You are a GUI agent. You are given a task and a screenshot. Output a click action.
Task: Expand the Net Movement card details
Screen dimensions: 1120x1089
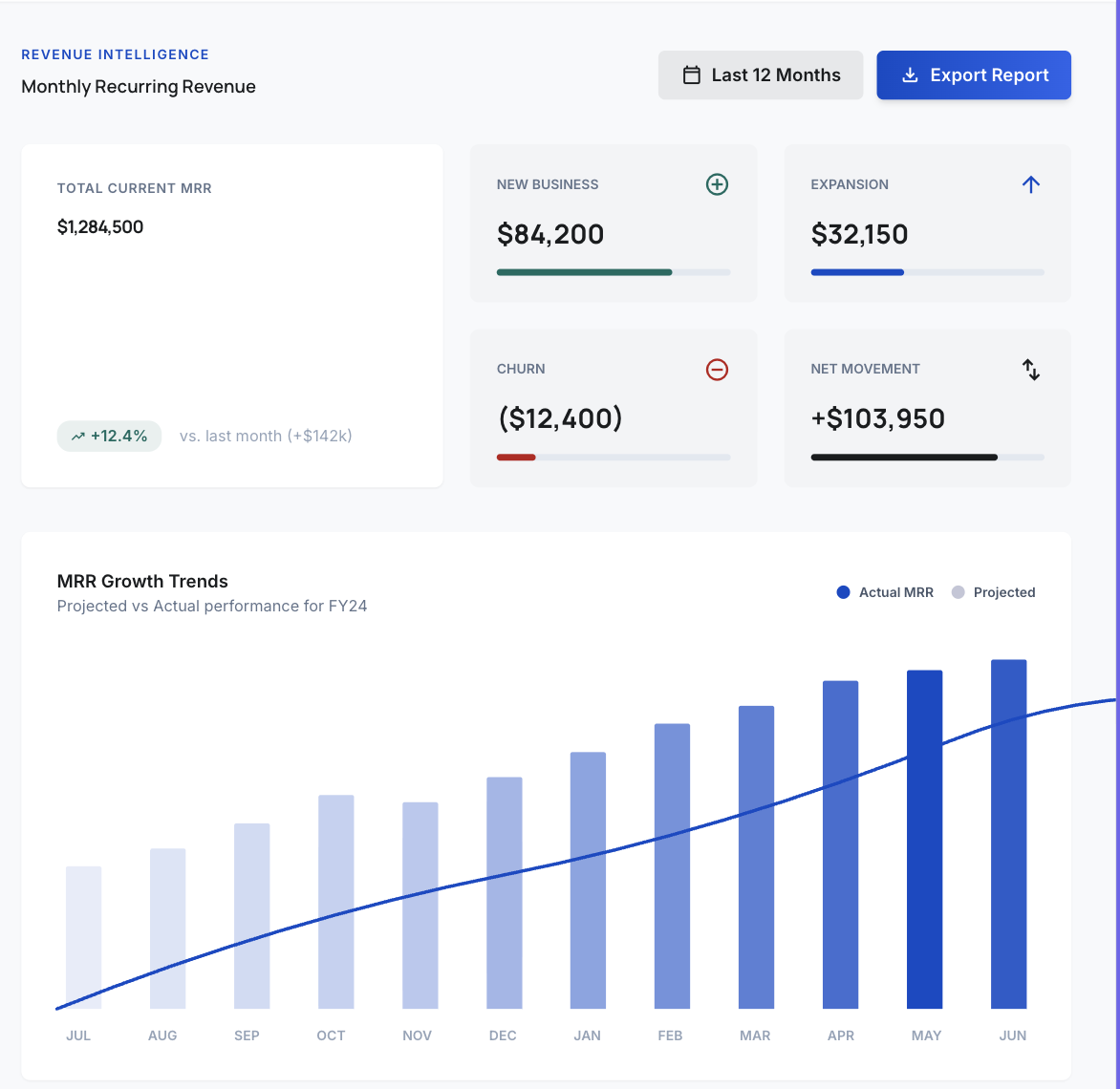coord(927,408)
